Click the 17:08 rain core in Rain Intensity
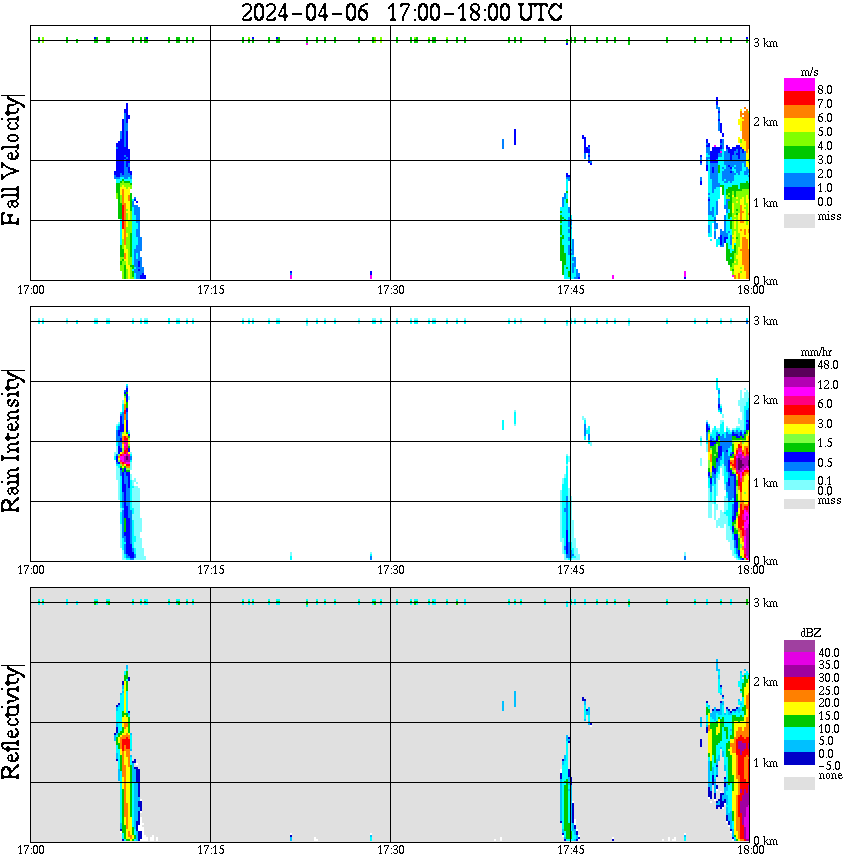Screen dimensions: 850x868 click(x=125, y=457)
